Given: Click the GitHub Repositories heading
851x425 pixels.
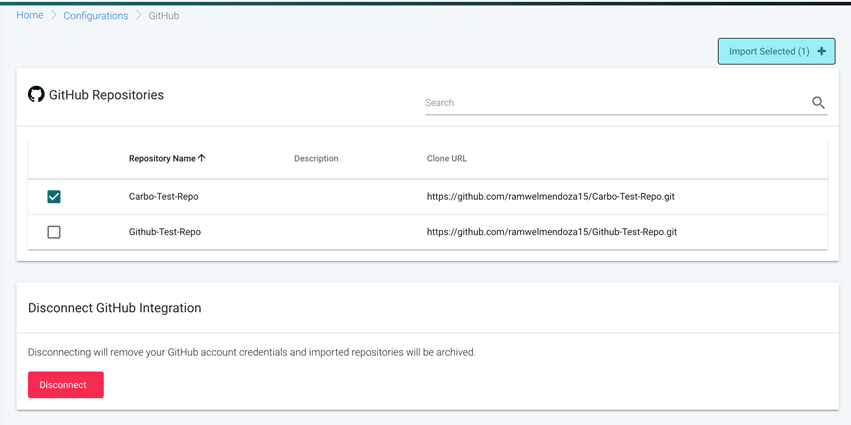Looking at the screenshot, I should click(x=106, y=95).
